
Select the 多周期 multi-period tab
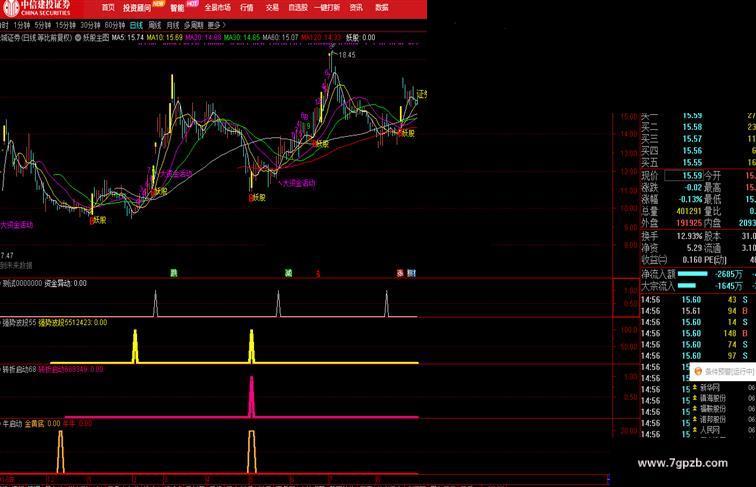pos(194,25)
